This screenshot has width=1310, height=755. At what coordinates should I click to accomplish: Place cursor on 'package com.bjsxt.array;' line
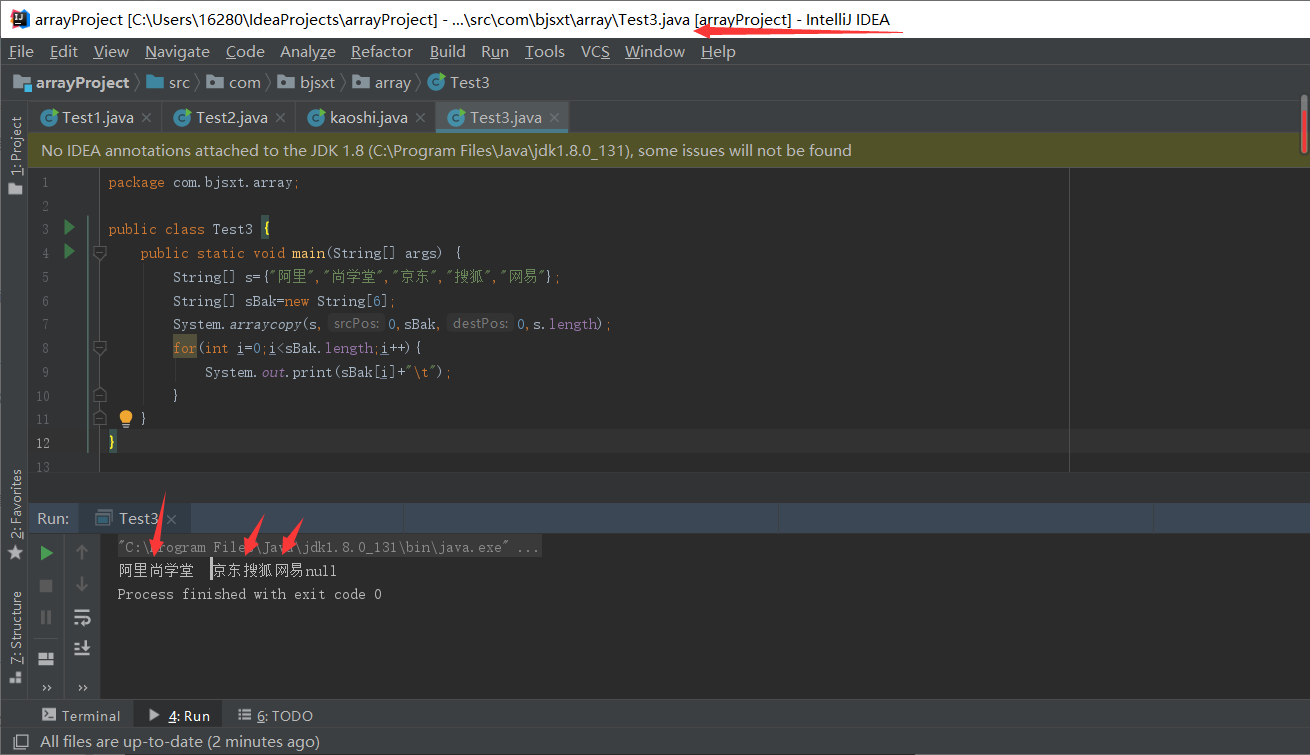coord(204,182)
